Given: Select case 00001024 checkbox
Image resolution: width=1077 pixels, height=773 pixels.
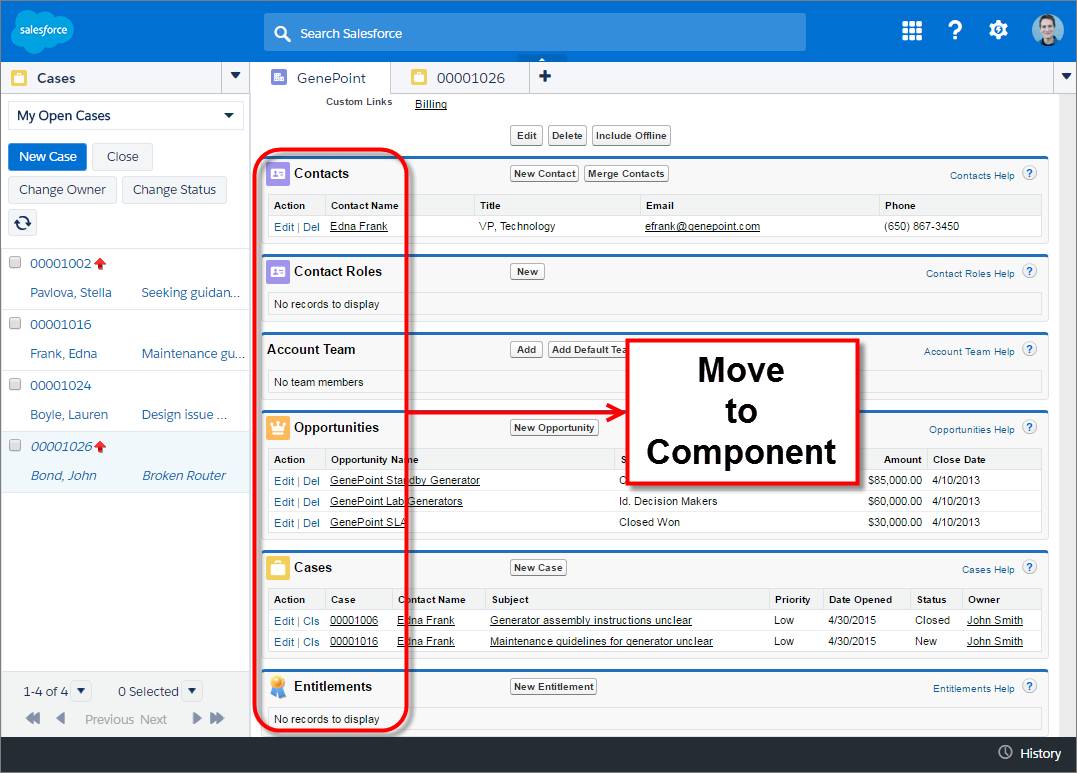Looking at the screenshot, I should pyautogui.click(x=15, y=385).
